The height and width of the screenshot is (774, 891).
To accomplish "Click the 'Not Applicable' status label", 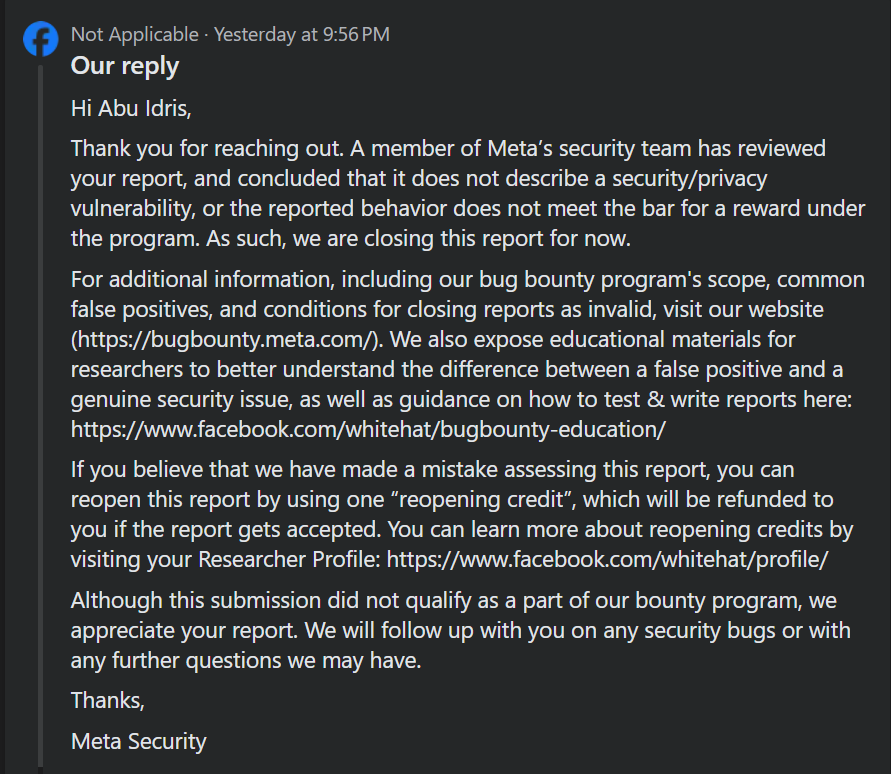I will point(135,35).
